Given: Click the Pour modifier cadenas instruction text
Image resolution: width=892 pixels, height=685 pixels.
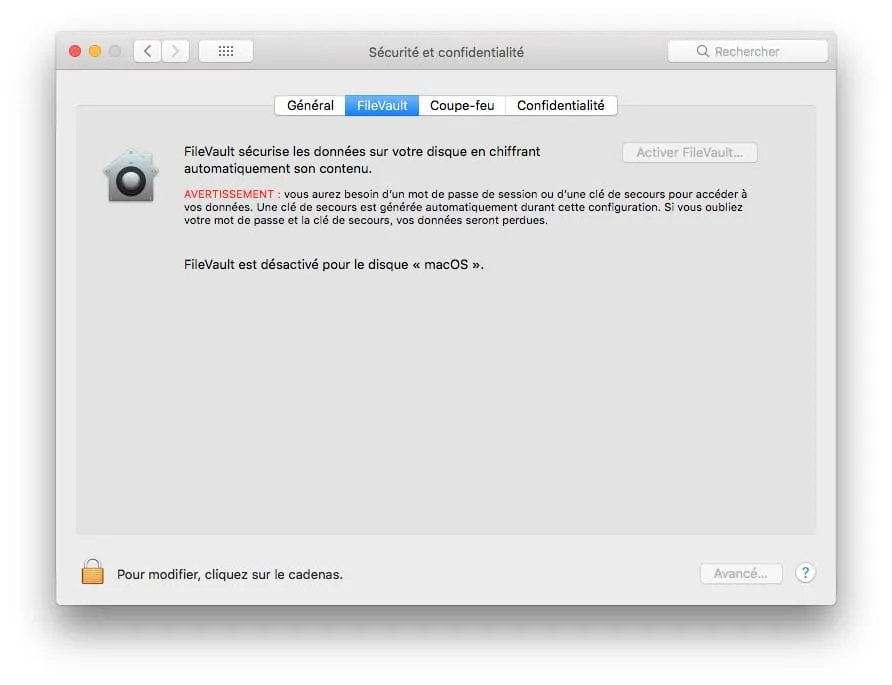Looking at the screenshot, I should 228,574.
